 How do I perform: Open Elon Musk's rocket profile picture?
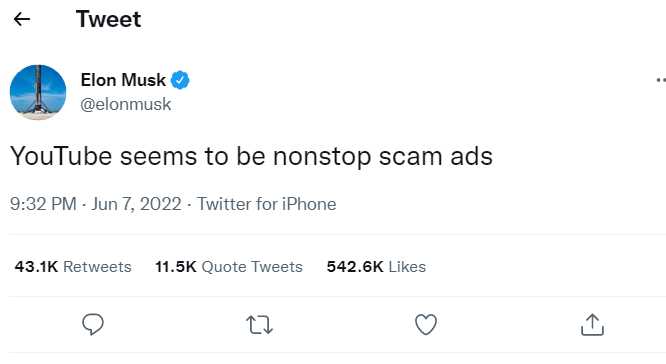38,92
